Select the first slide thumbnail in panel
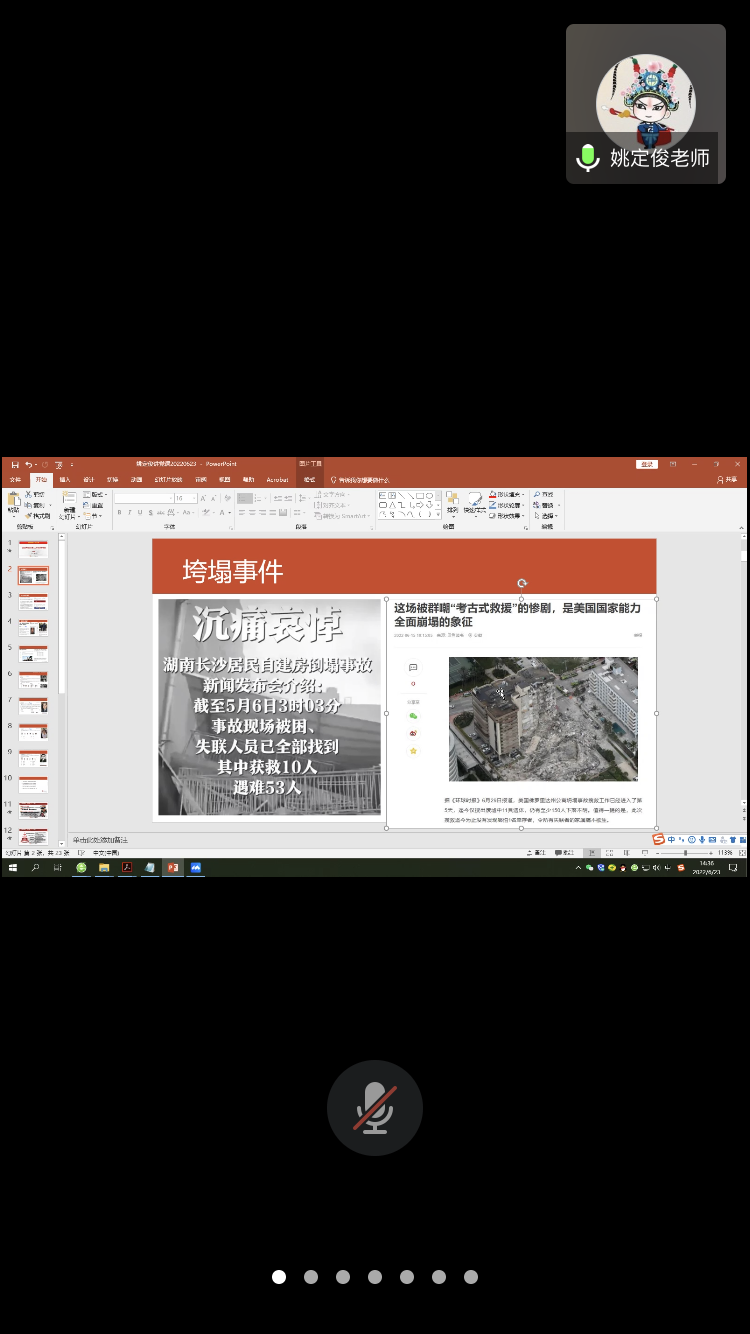 tap(33, 550)
